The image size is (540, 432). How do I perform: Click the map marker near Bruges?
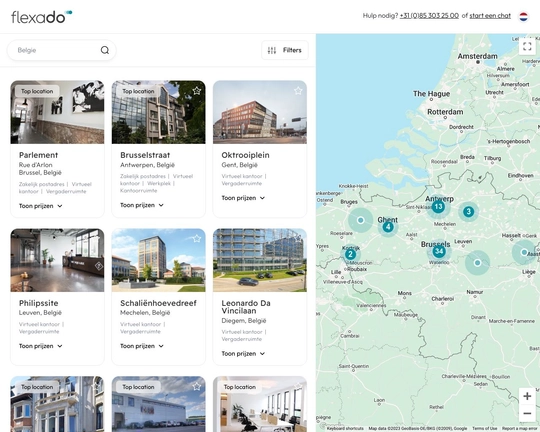coord(361,220)
